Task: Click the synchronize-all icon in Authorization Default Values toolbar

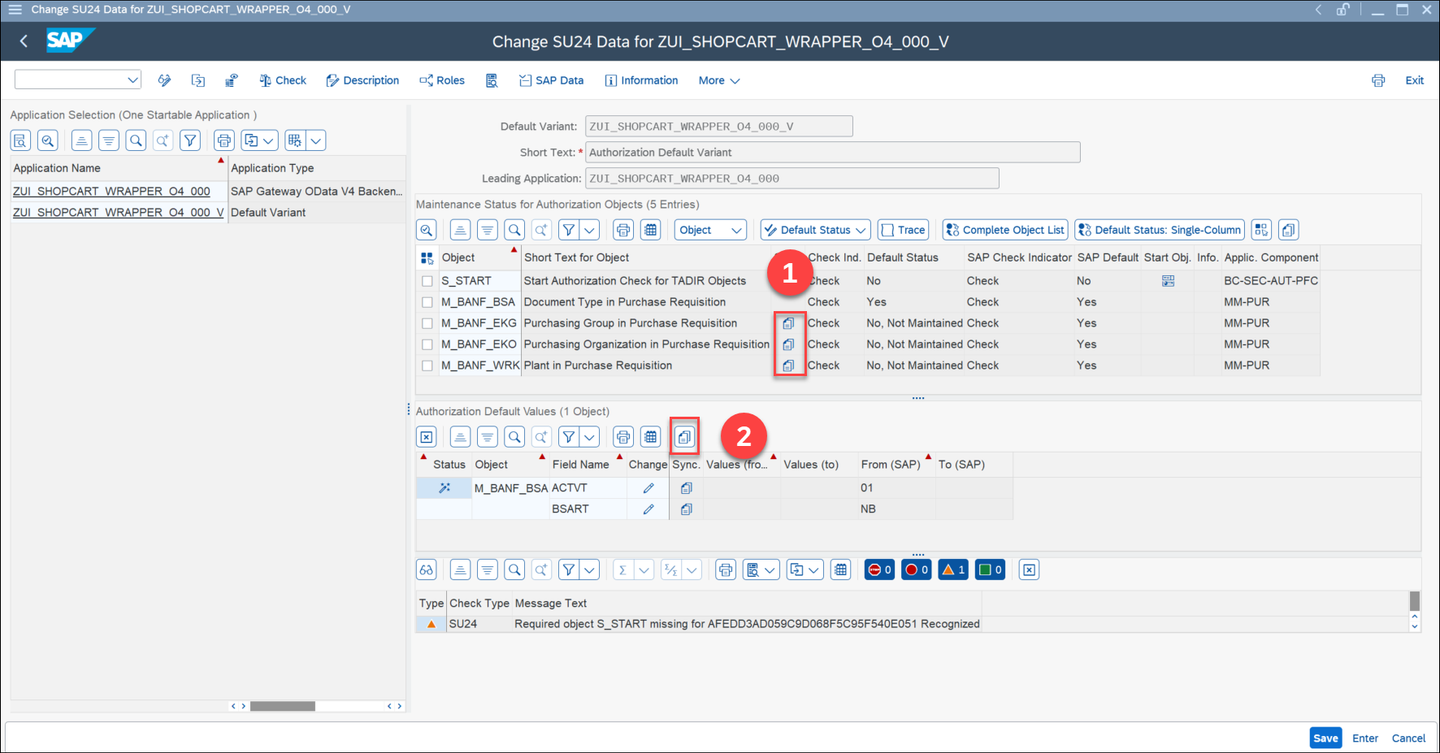Action: [x=684, y=437]
